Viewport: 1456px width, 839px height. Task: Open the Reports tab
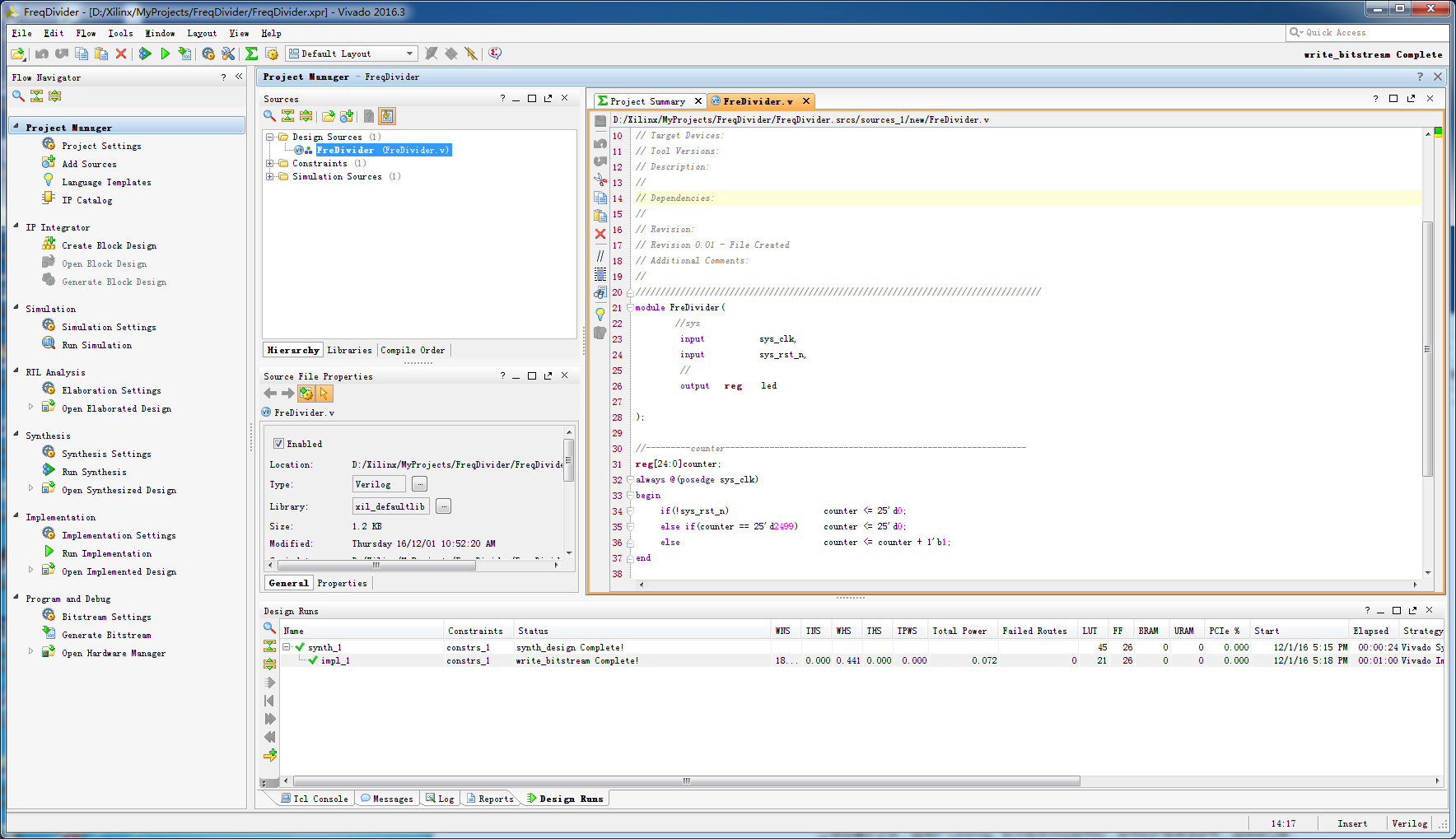tap(489, 799)
